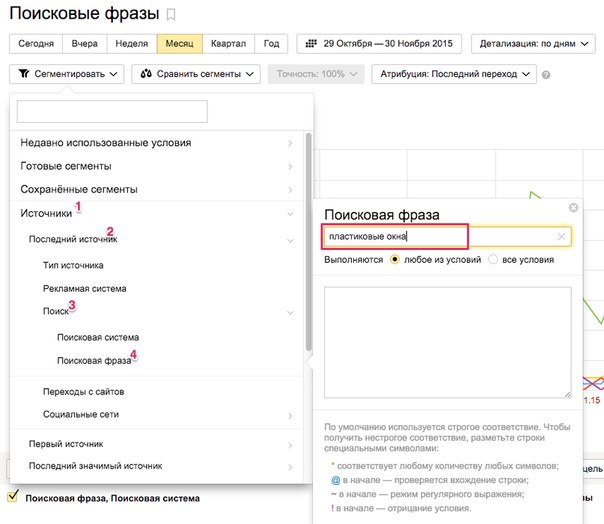Screen dimensions: 604x524
Task: Open the Сравнить сегменты dropdown
Action: 196,74
